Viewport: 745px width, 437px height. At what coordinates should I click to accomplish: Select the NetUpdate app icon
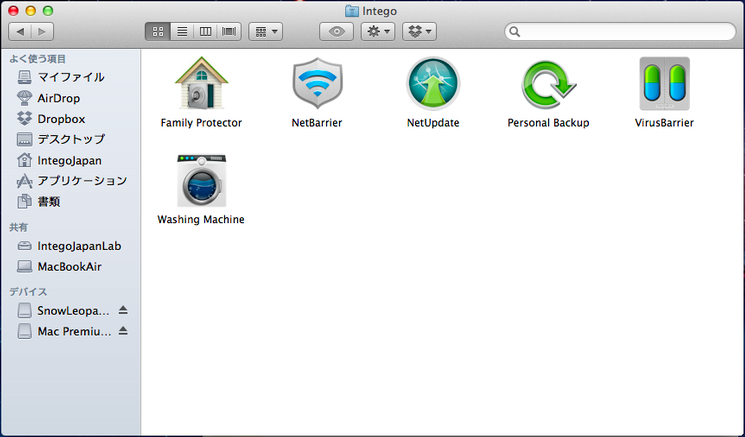[433, 83]
